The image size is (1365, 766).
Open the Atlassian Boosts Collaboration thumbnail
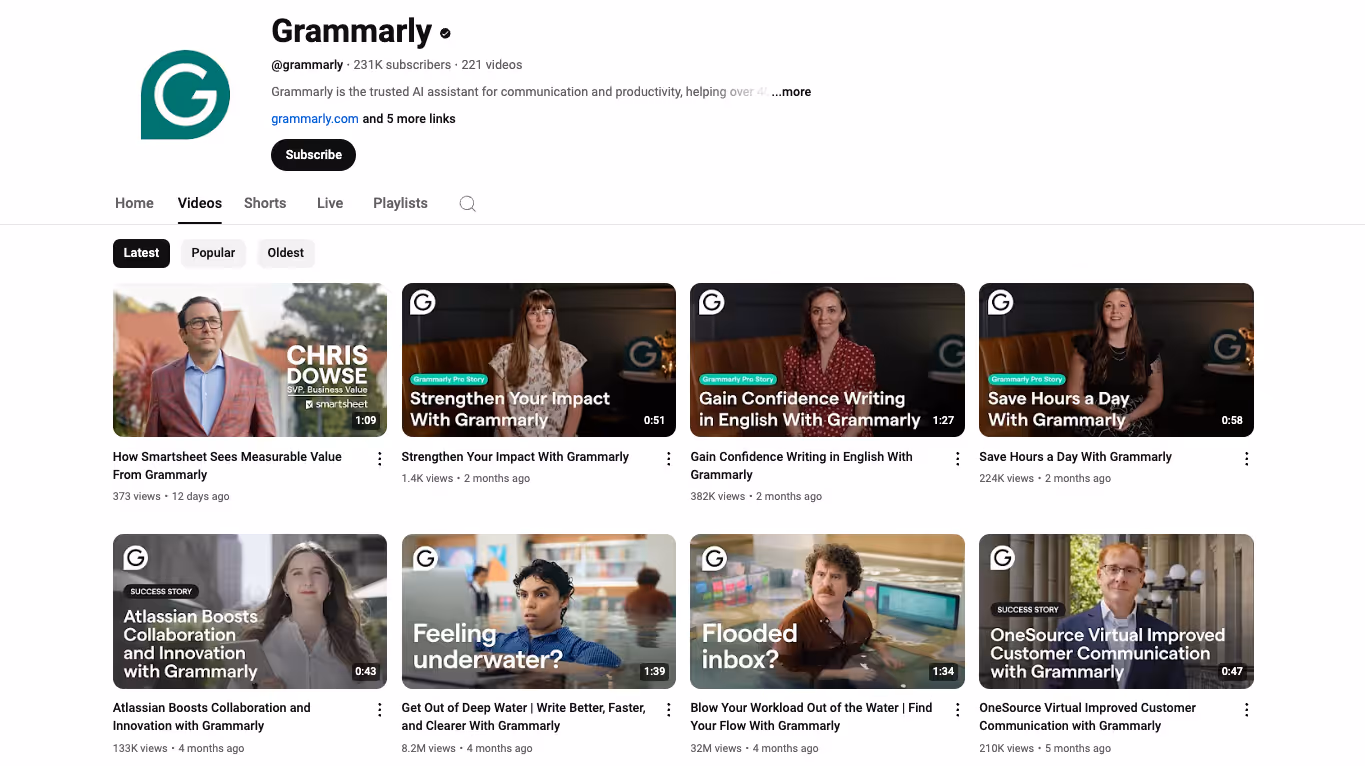pyautogui.click(x=250, y=611)
